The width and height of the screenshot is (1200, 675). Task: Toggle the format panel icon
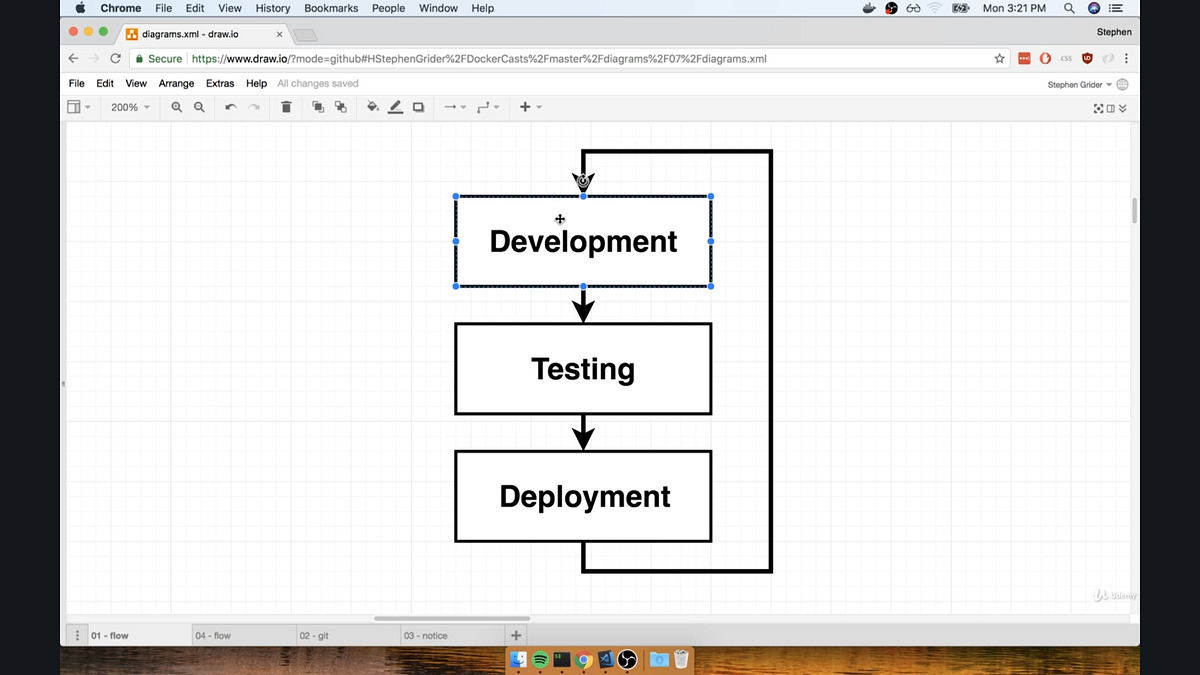1111,108
